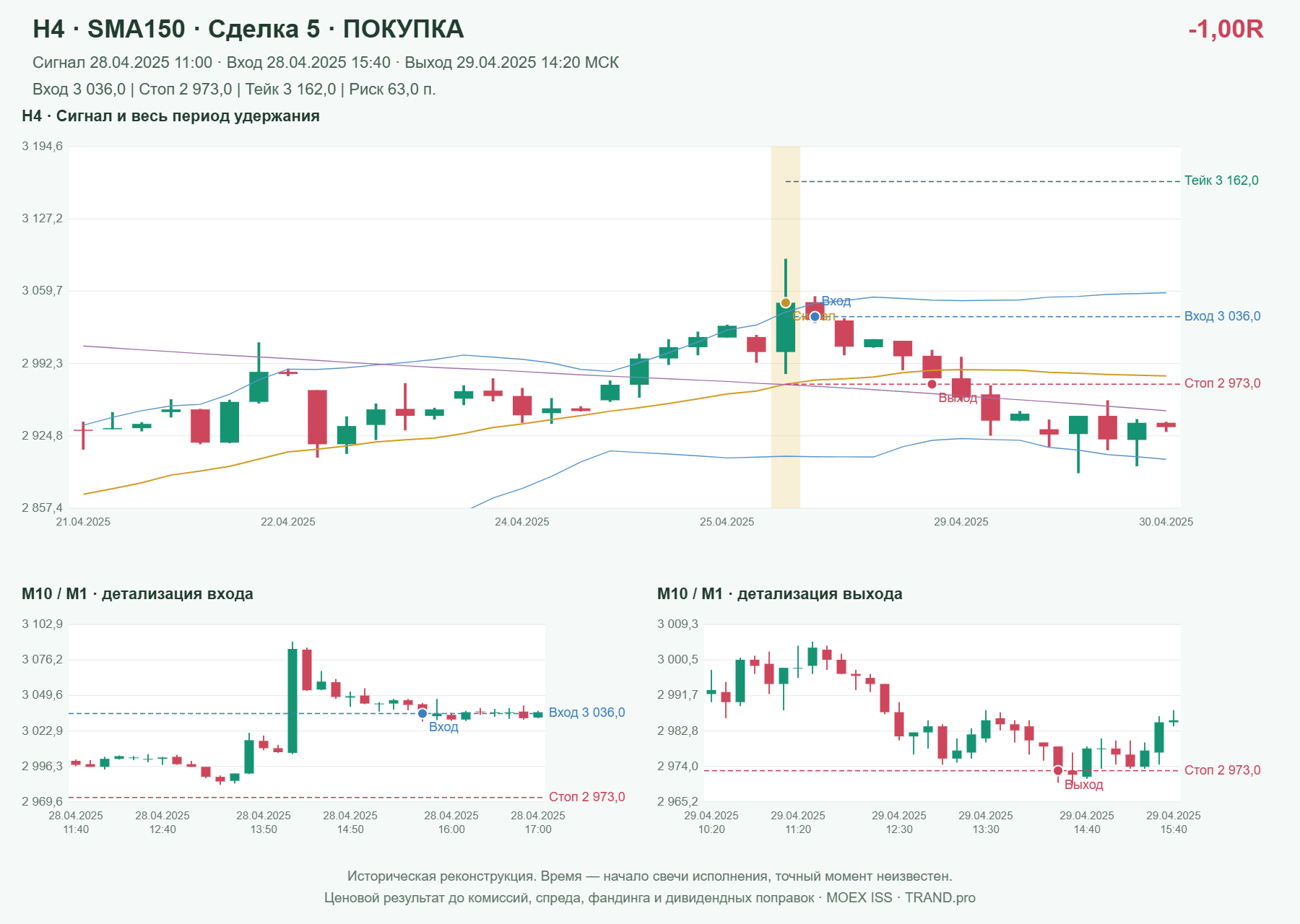The width and height of the screenshot is (1300, 924).
Task: Click the line 'Вход 3 036,0 | Стоп 2 973,0 | Тейк 3 162,0'
Action: (x=234, y=90)
